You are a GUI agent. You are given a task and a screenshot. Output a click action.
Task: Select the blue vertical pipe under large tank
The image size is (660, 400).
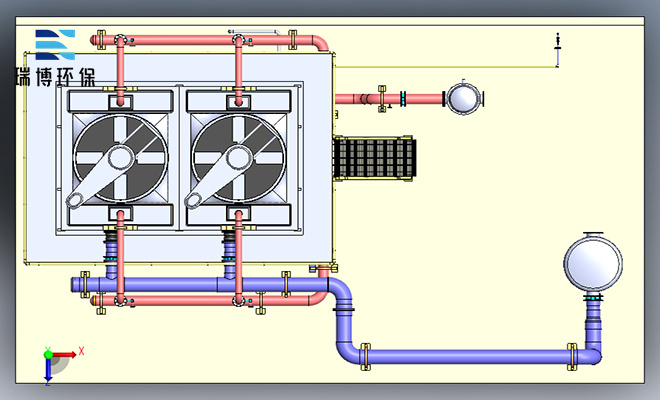[x=593, y=320]
